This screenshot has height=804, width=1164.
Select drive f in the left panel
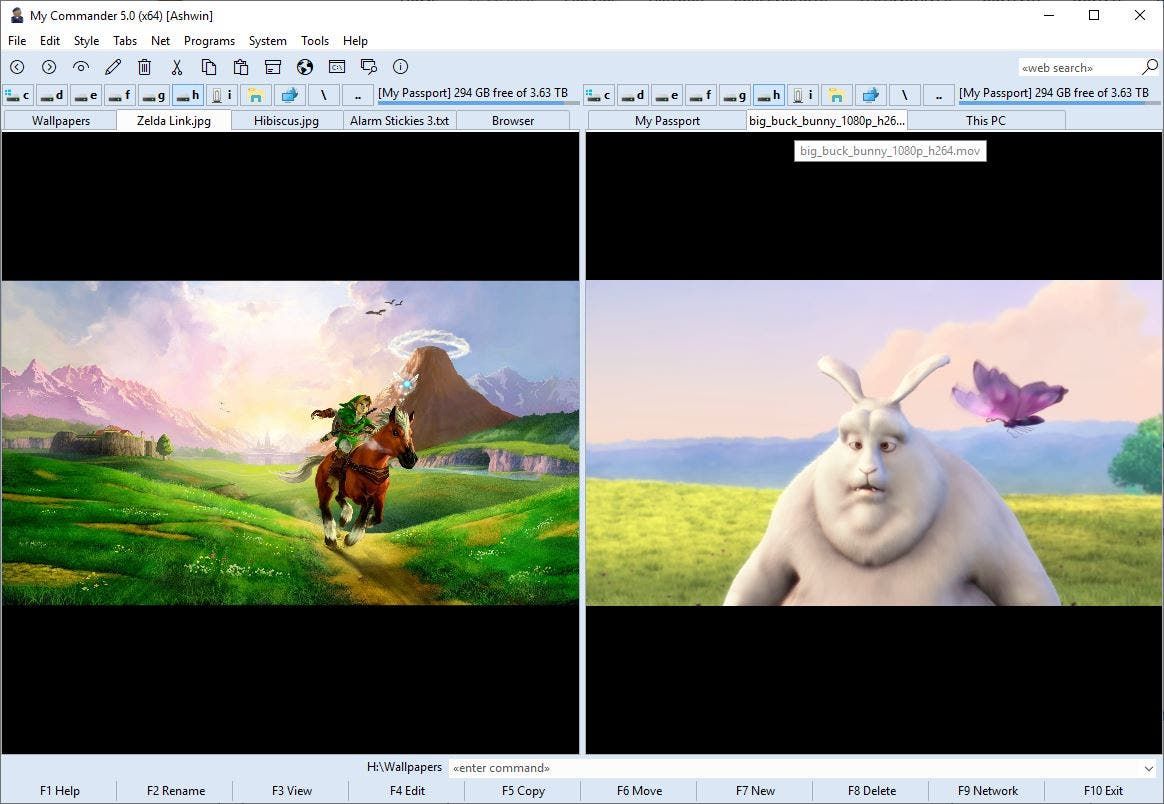[x=120, y=94]
